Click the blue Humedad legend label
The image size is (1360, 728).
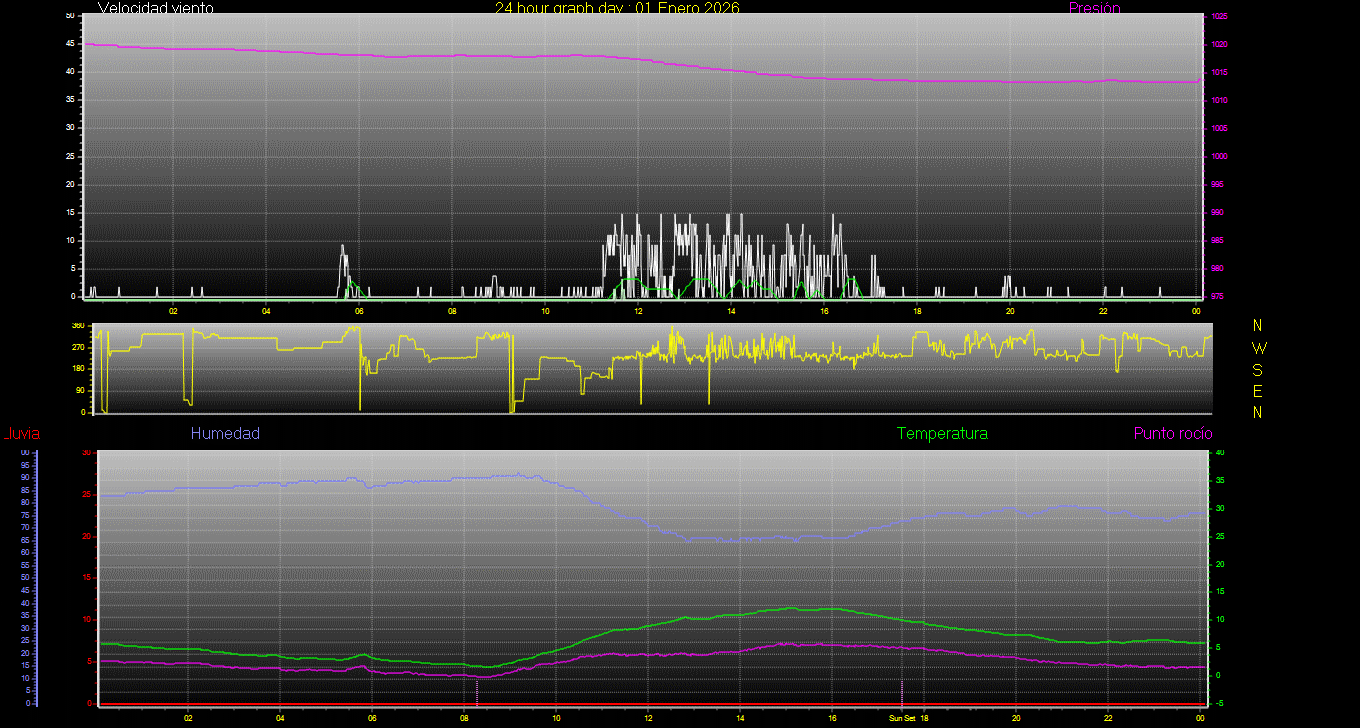point(225,434)
